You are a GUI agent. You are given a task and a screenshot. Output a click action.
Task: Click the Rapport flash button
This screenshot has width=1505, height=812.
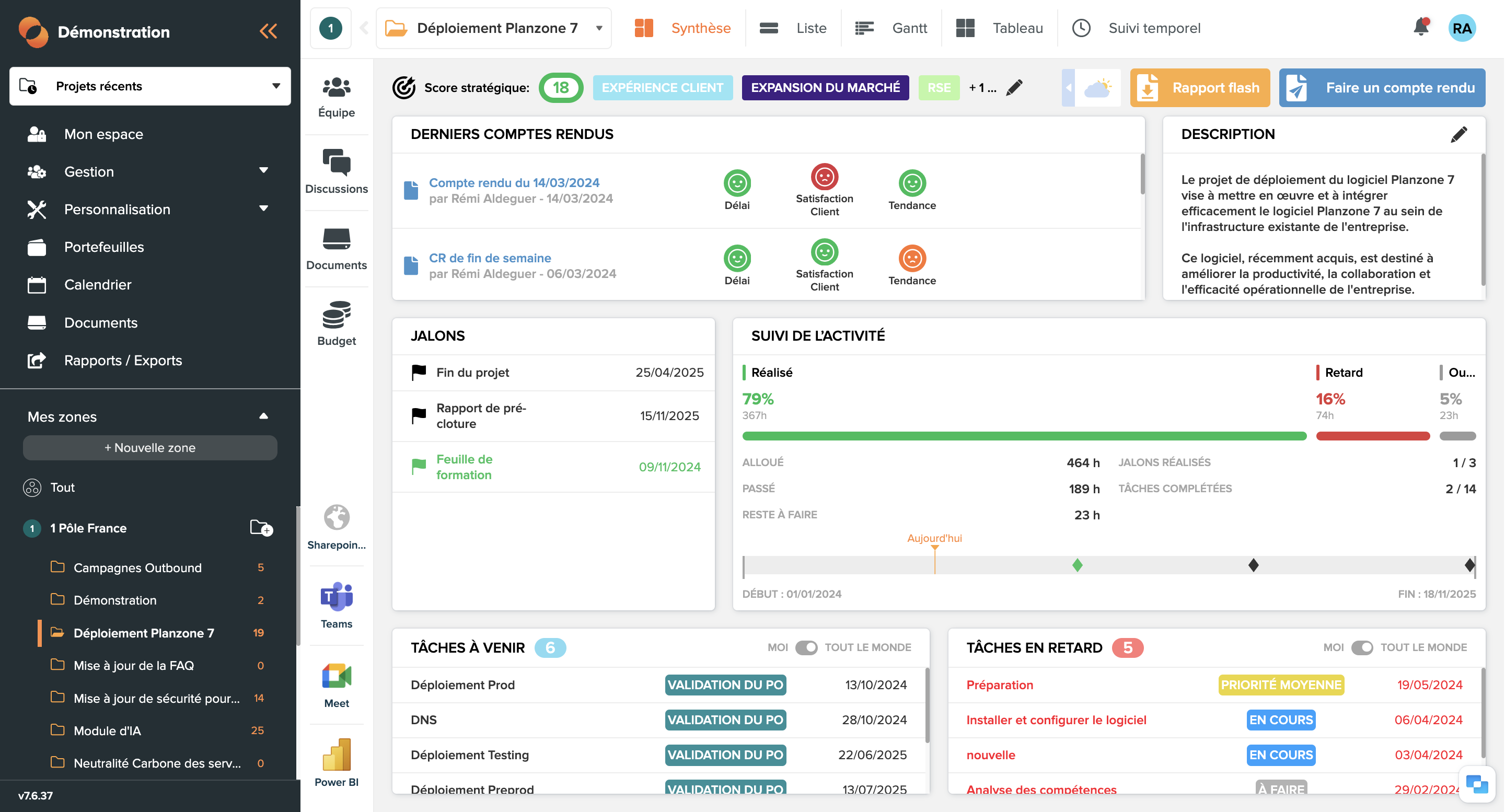click(1200, 88)
